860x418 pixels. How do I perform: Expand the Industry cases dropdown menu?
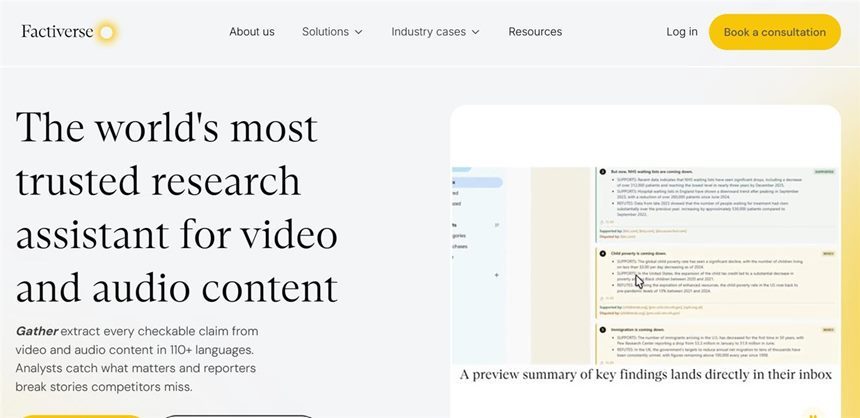(435, 32)
